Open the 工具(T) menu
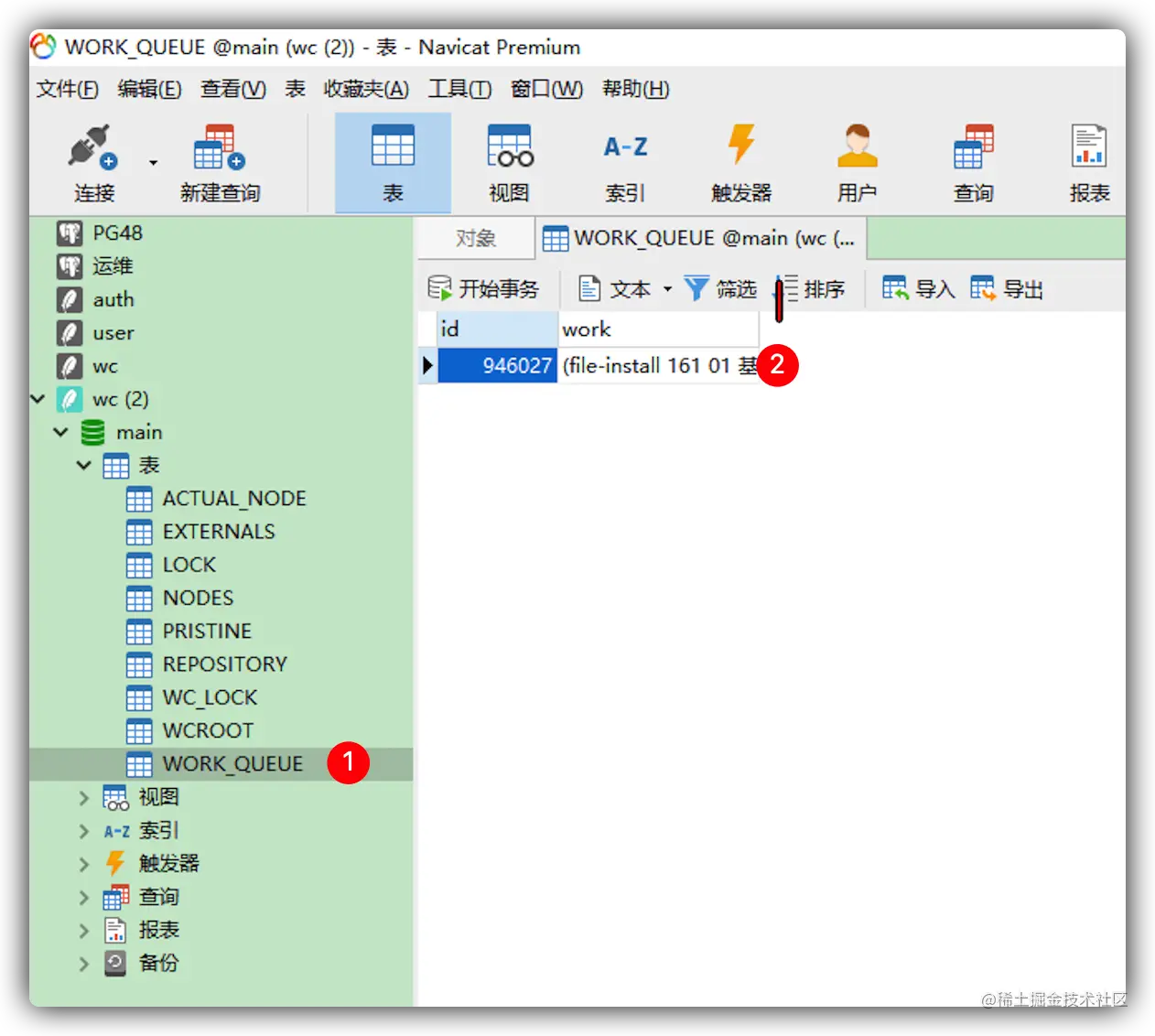The image size is (1155, 1036). pyautogui.click(x=459, y=89)
